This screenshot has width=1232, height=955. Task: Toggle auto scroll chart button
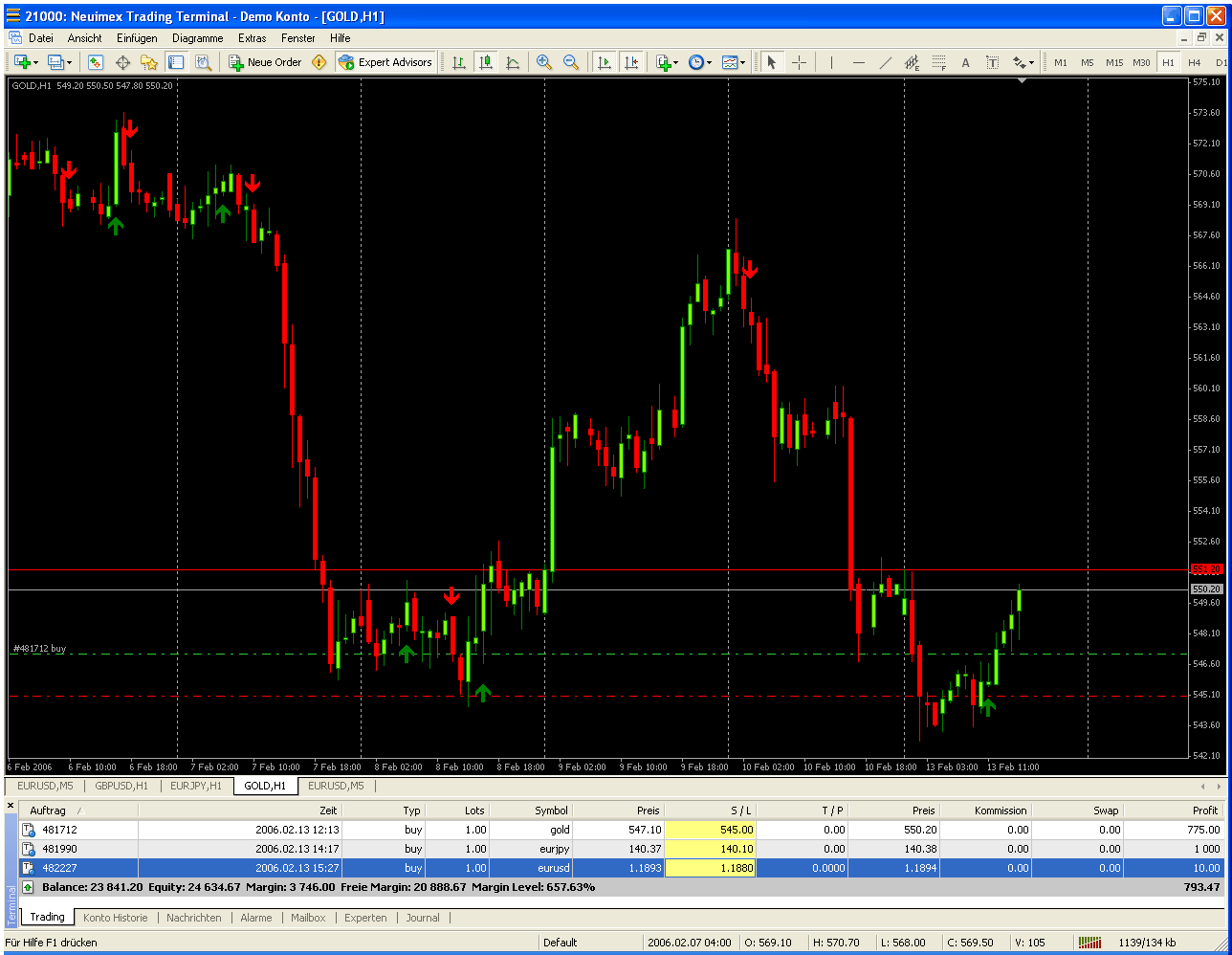(604, 62)
